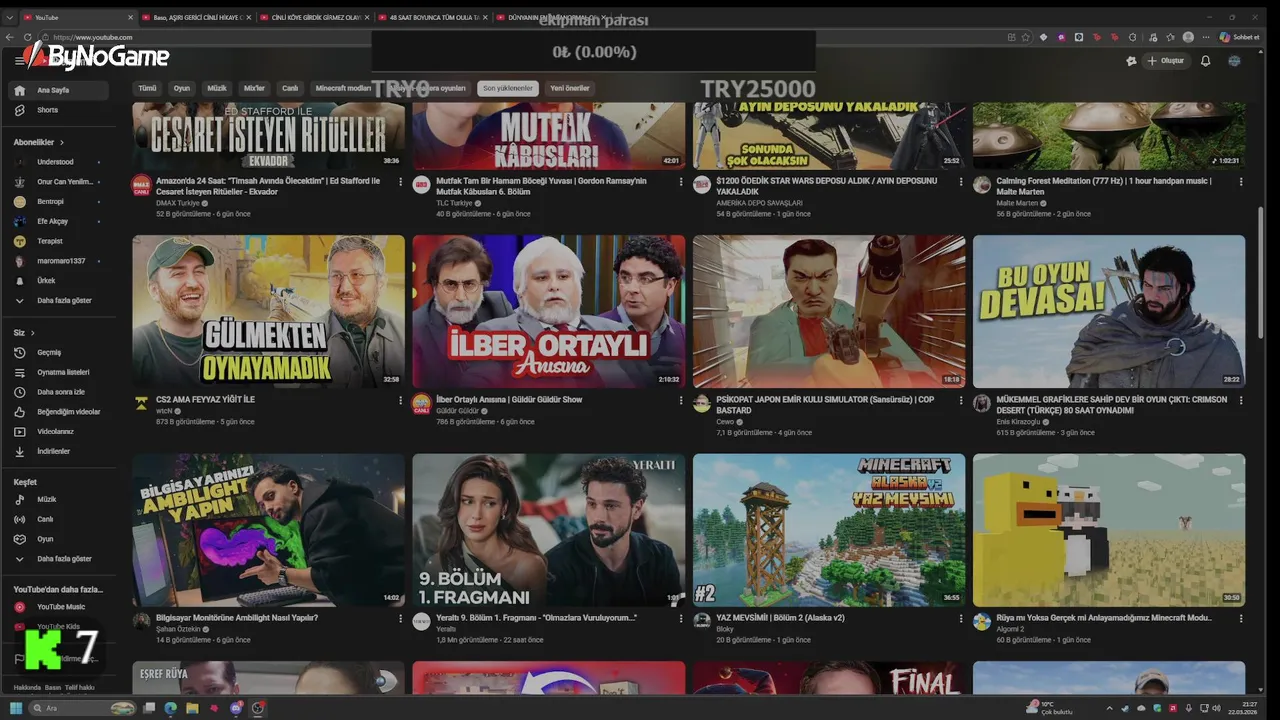1280x720 pixels.
Task: Open the Bilgisayar Monitörüne Ambilight Nasıl Yapılır? title
Action: point(237,618)
